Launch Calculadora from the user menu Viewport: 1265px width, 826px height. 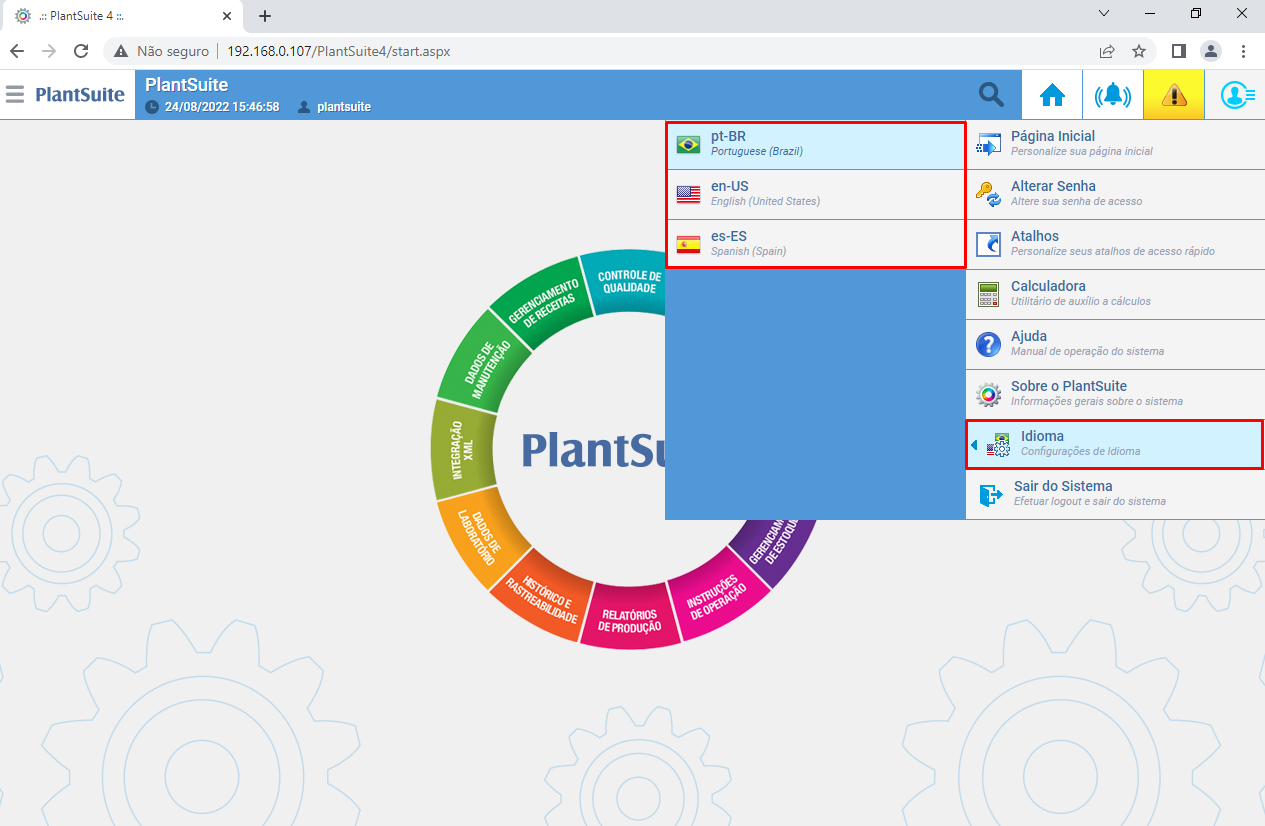point(1115,295)
